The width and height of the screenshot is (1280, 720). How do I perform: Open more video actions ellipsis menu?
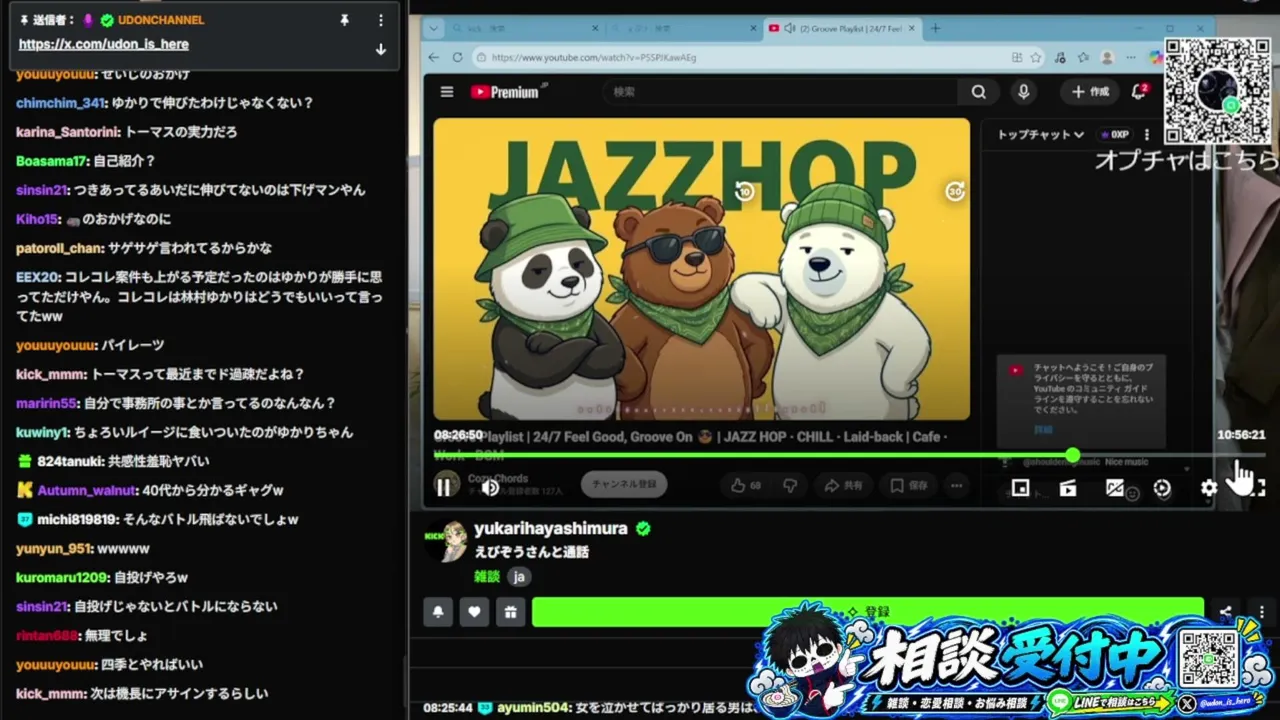pyautogui.click(x=957, y=485)
